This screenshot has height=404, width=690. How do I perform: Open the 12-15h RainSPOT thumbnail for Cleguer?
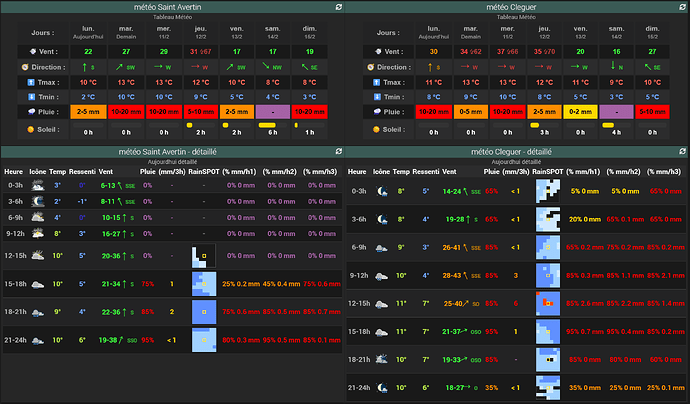(548, 303)
